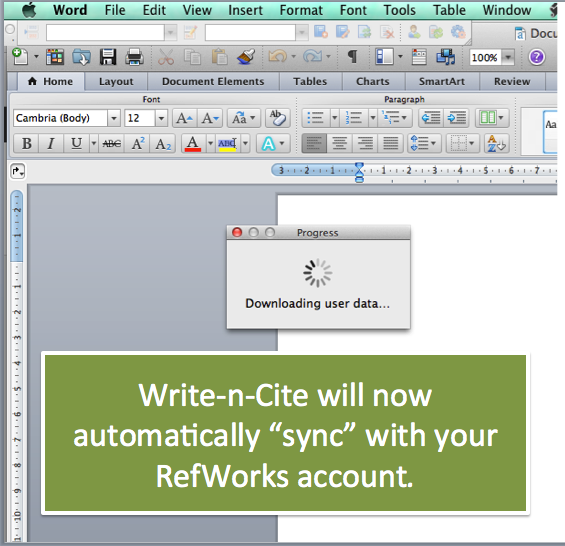Viewport: 565px width, 546px height.
Task: Click the Undo arrow icon
Action: point(277,57)
